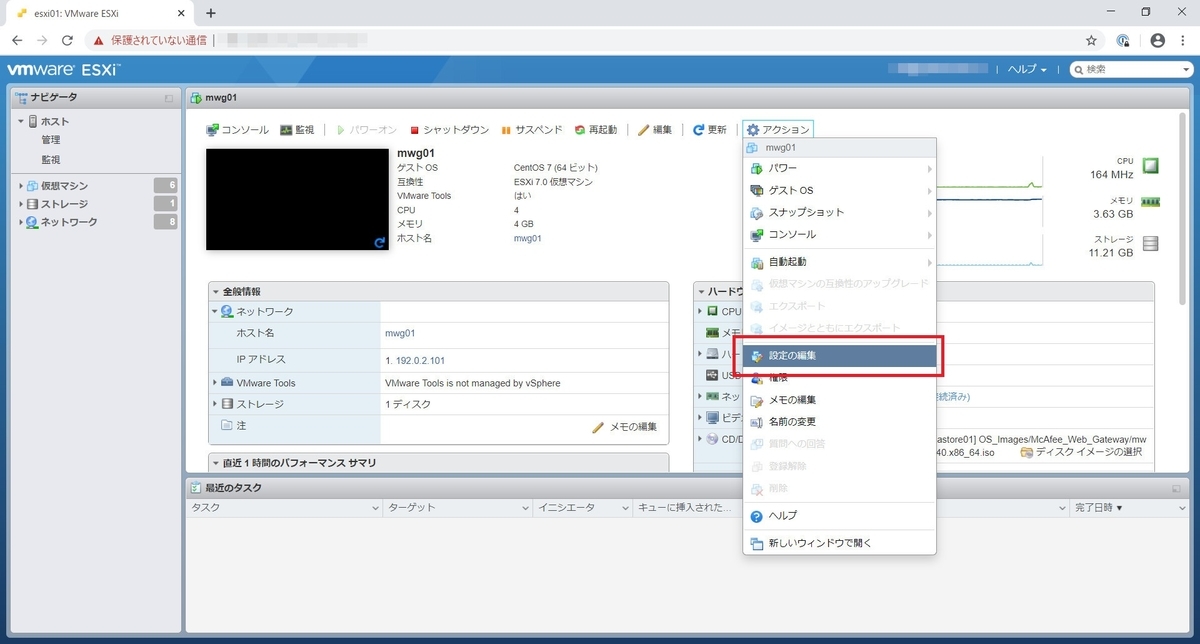Open the Snapshot (スナップショット) submenu
Image resolution: width=1200 pixels, height=644 pixels.
(x=840, y=212)
